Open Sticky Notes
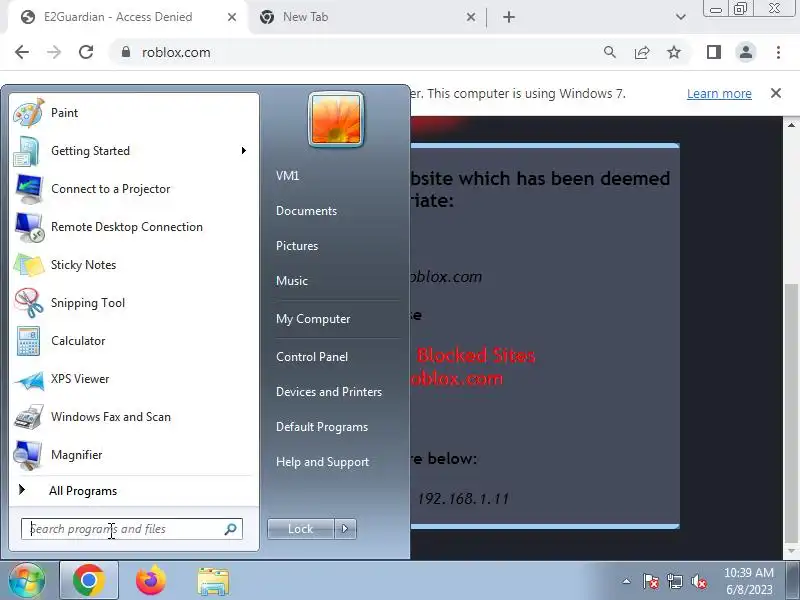The image size is (800, 600). click(83, 265)
